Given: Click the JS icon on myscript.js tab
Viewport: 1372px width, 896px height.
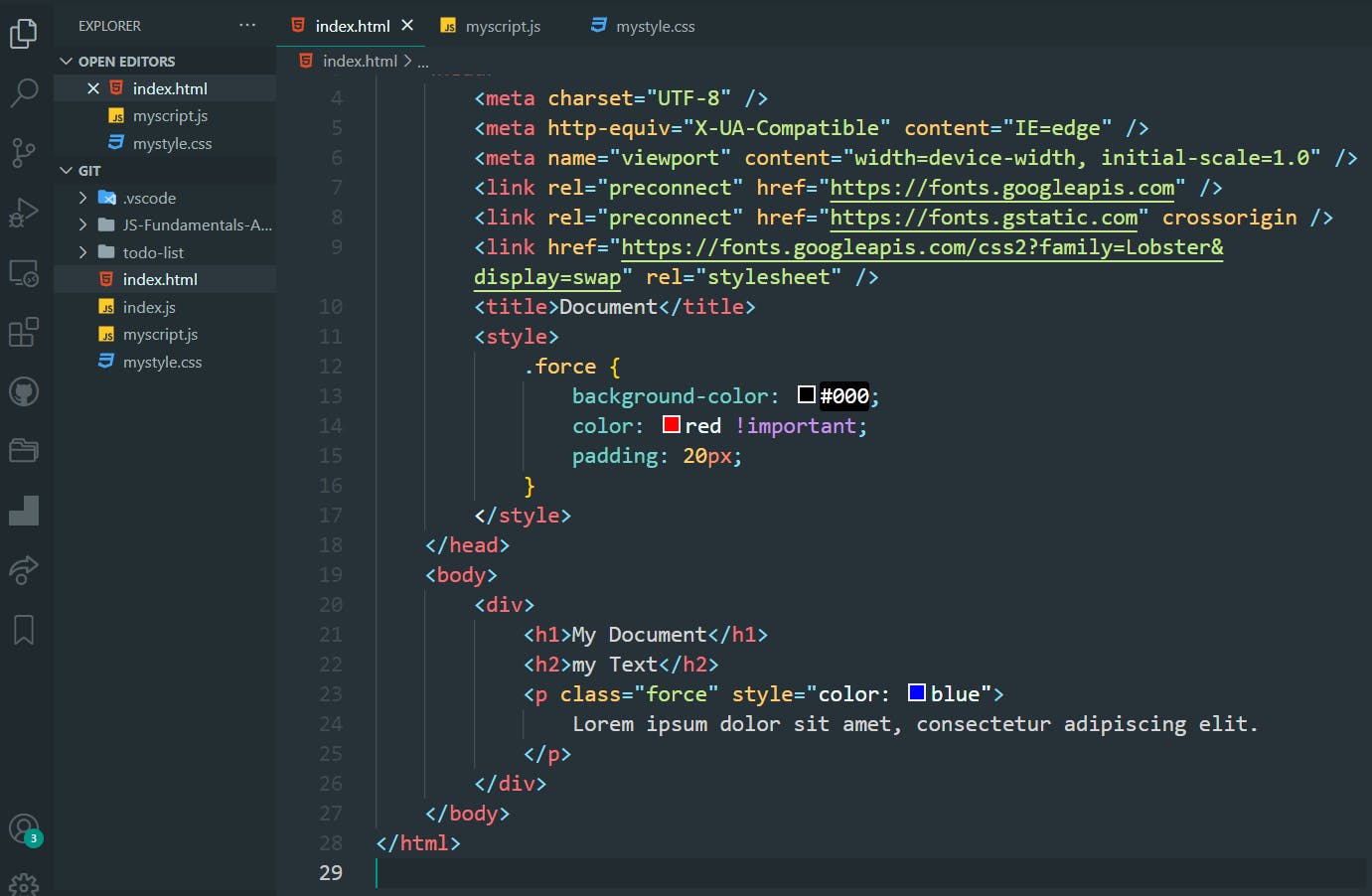Looking at the screenshot, I should [x=449, y=26].
